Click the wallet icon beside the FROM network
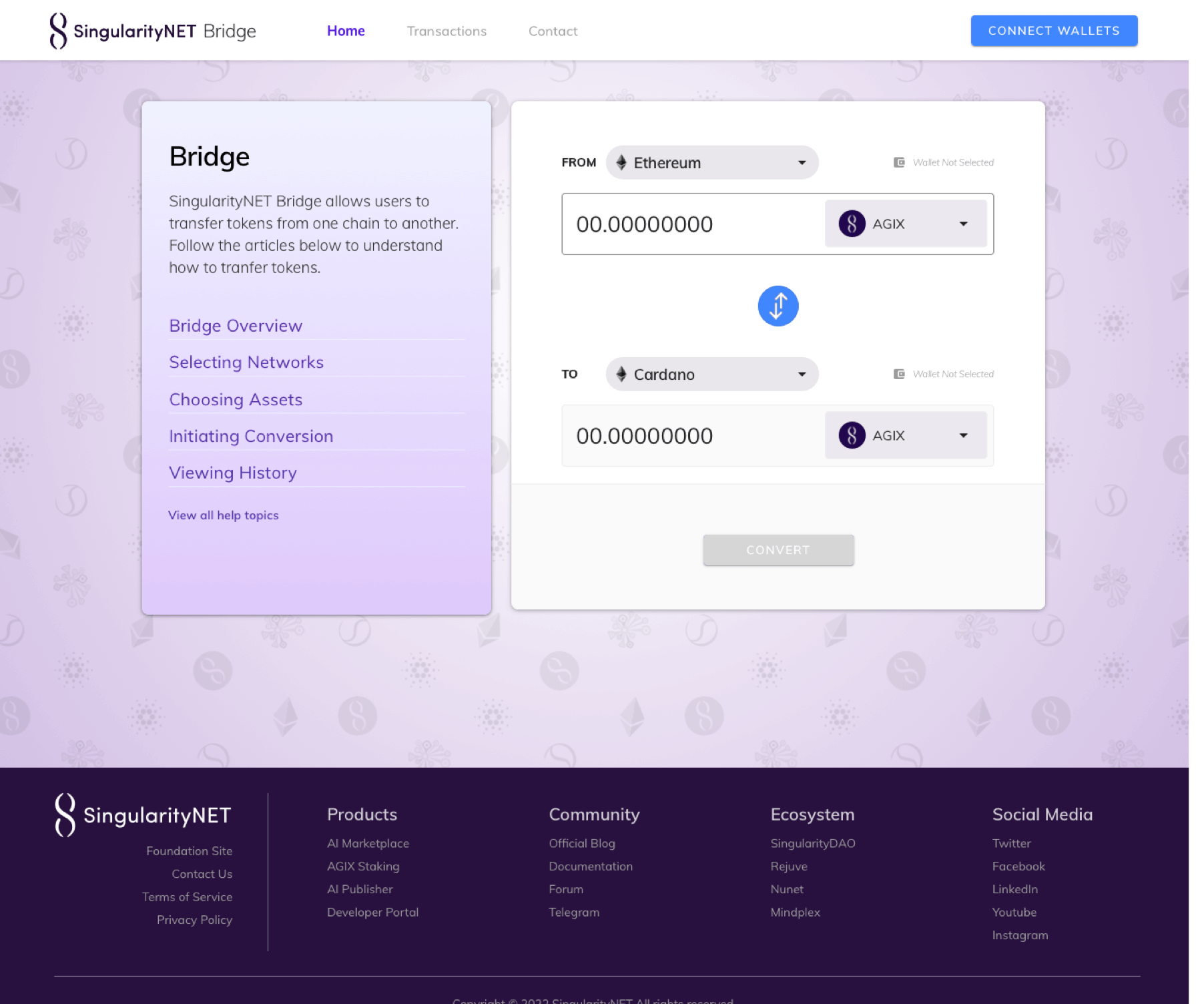This screenshot has width=1204, height=1004. click(x=899, y=162)
